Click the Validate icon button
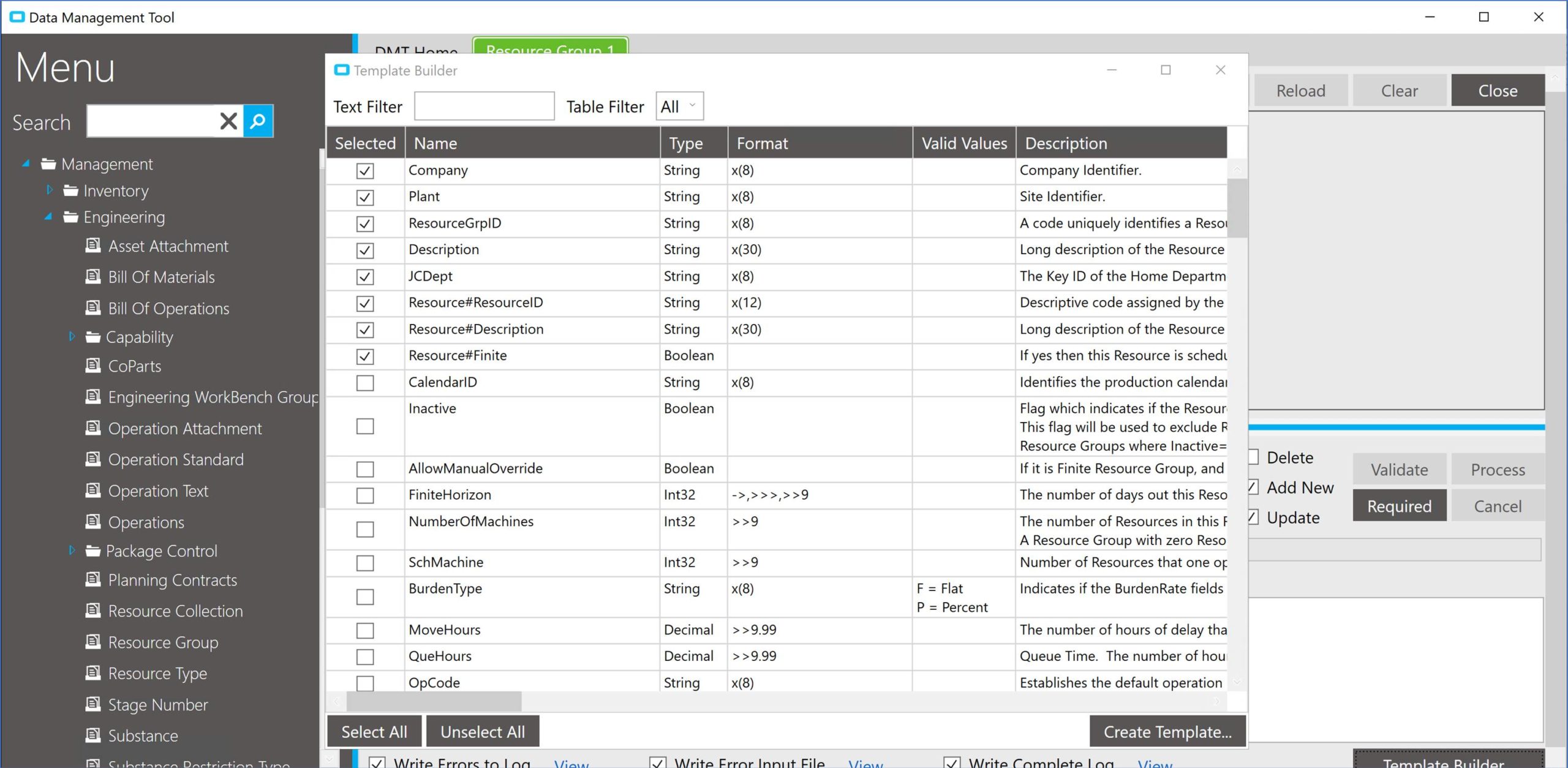Viewport: 1568px width, 768px height. (1399, 468)
